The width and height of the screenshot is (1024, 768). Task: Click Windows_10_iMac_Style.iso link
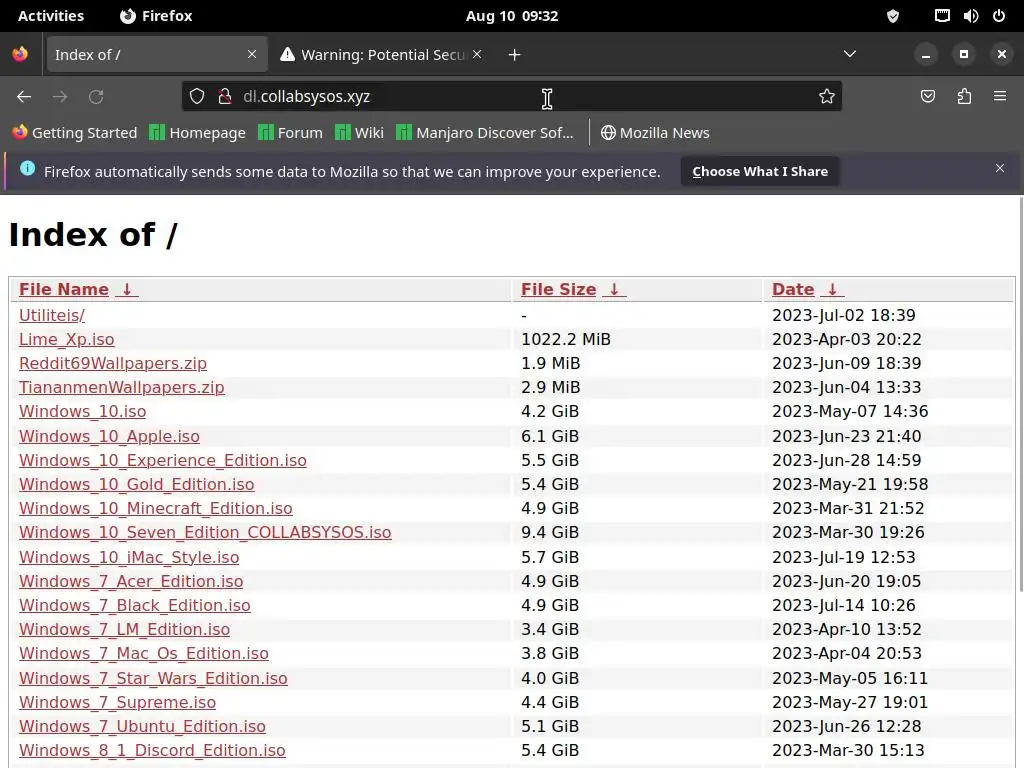[129, 557]
